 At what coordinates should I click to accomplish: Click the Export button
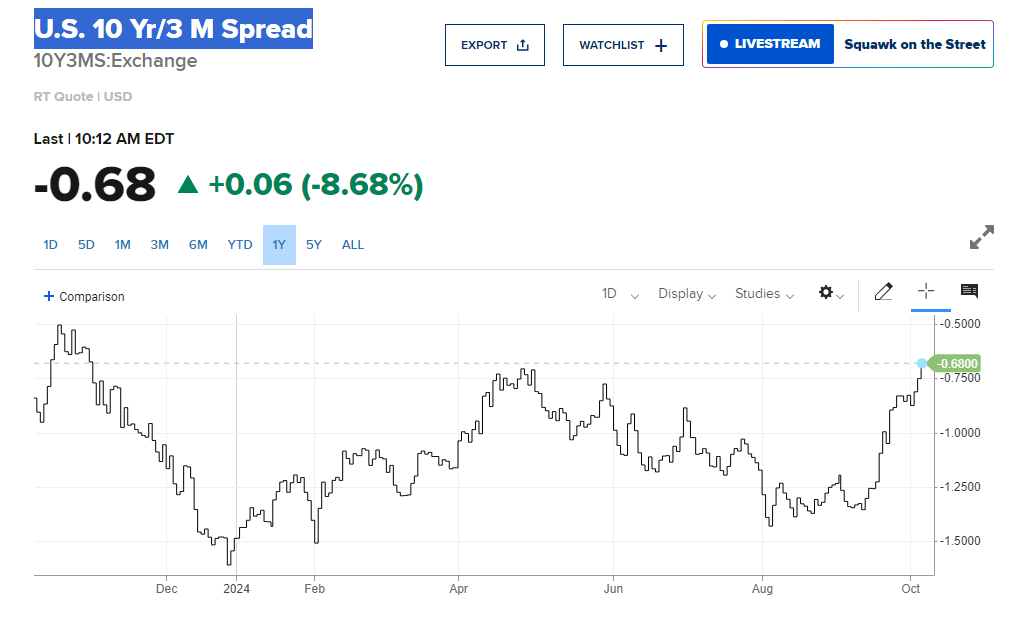pos(495,45)
